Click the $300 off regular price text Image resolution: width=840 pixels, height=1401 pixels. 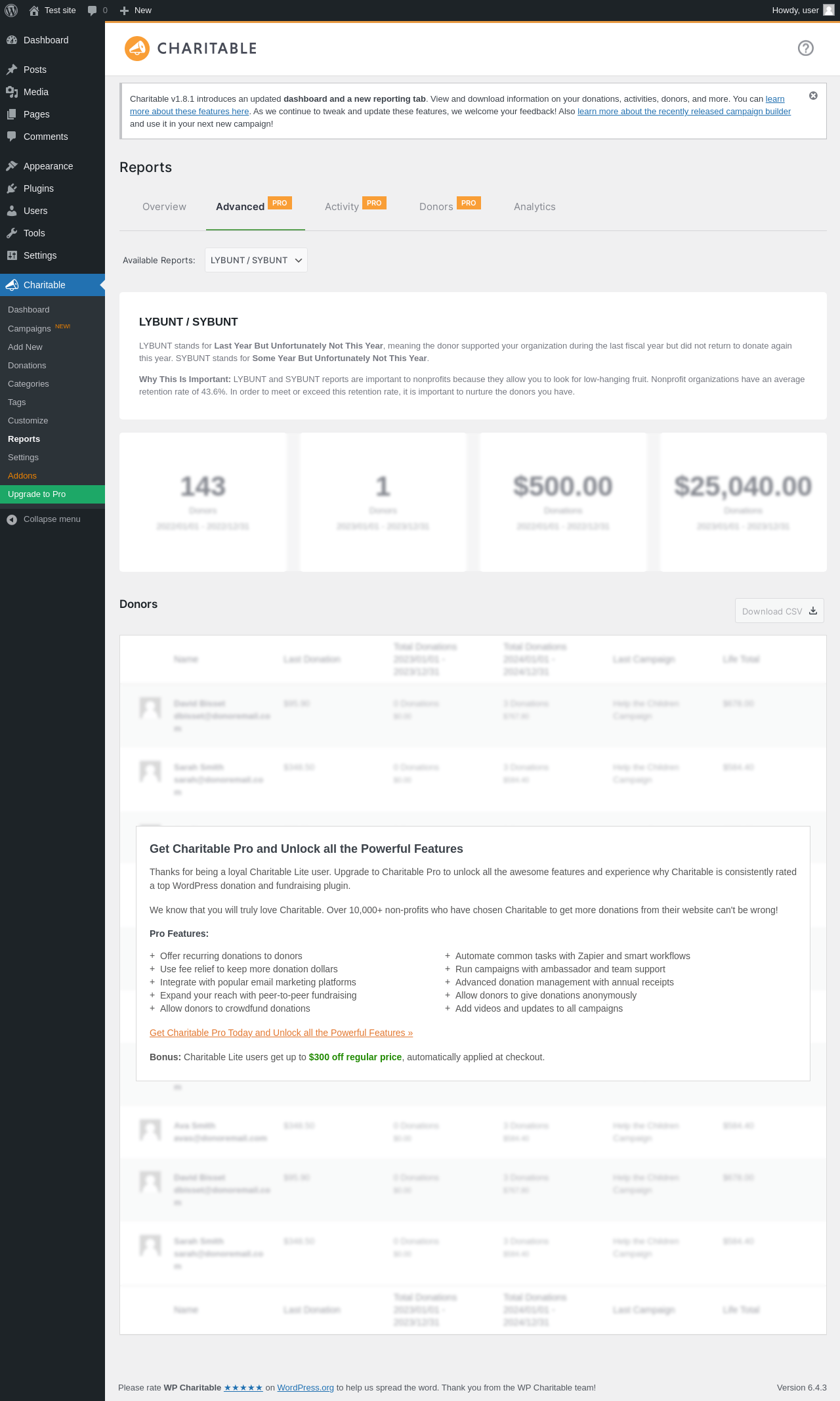click(x=355, y=1057)
